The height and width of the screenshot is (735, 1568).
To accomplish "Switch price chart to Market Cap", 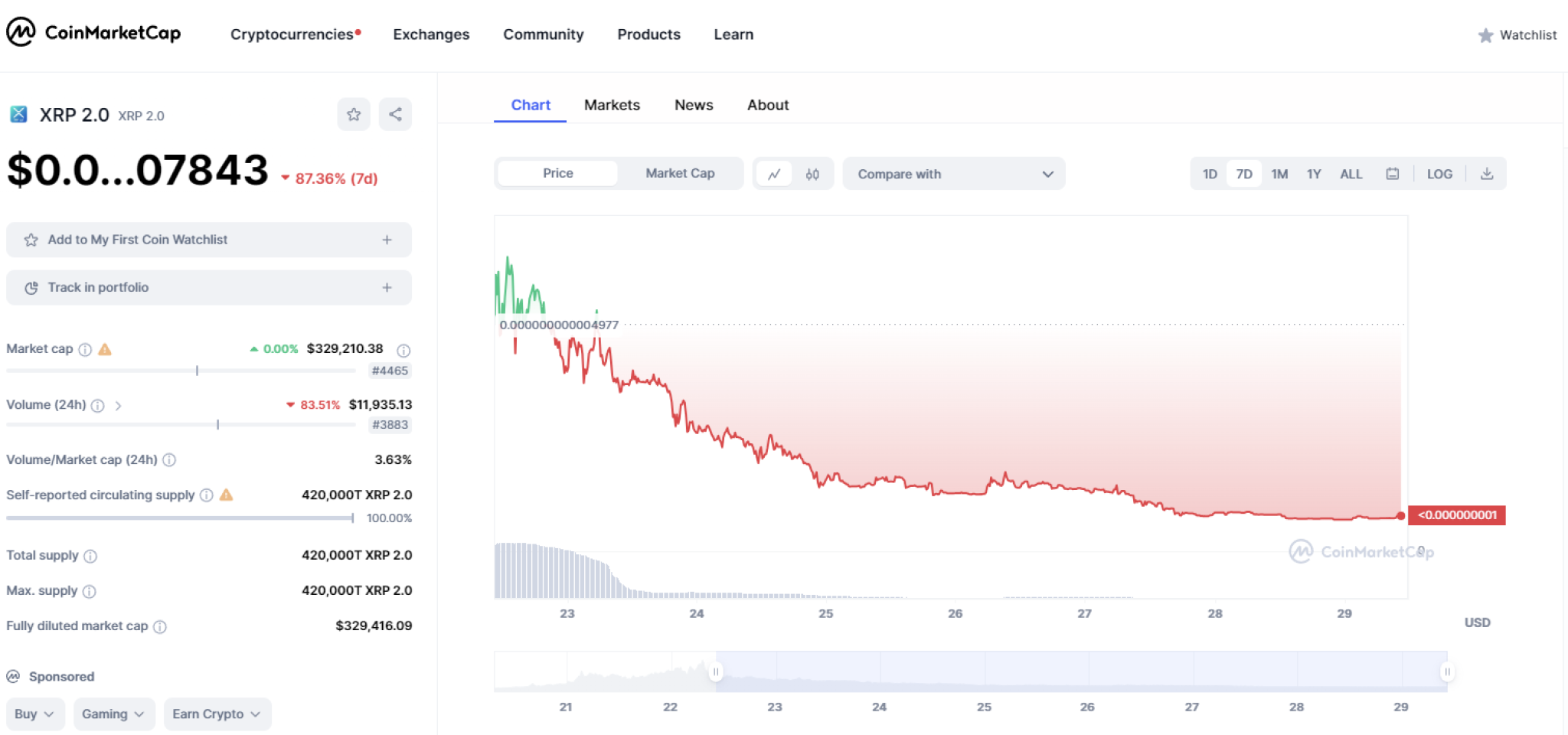I will 680,173.
